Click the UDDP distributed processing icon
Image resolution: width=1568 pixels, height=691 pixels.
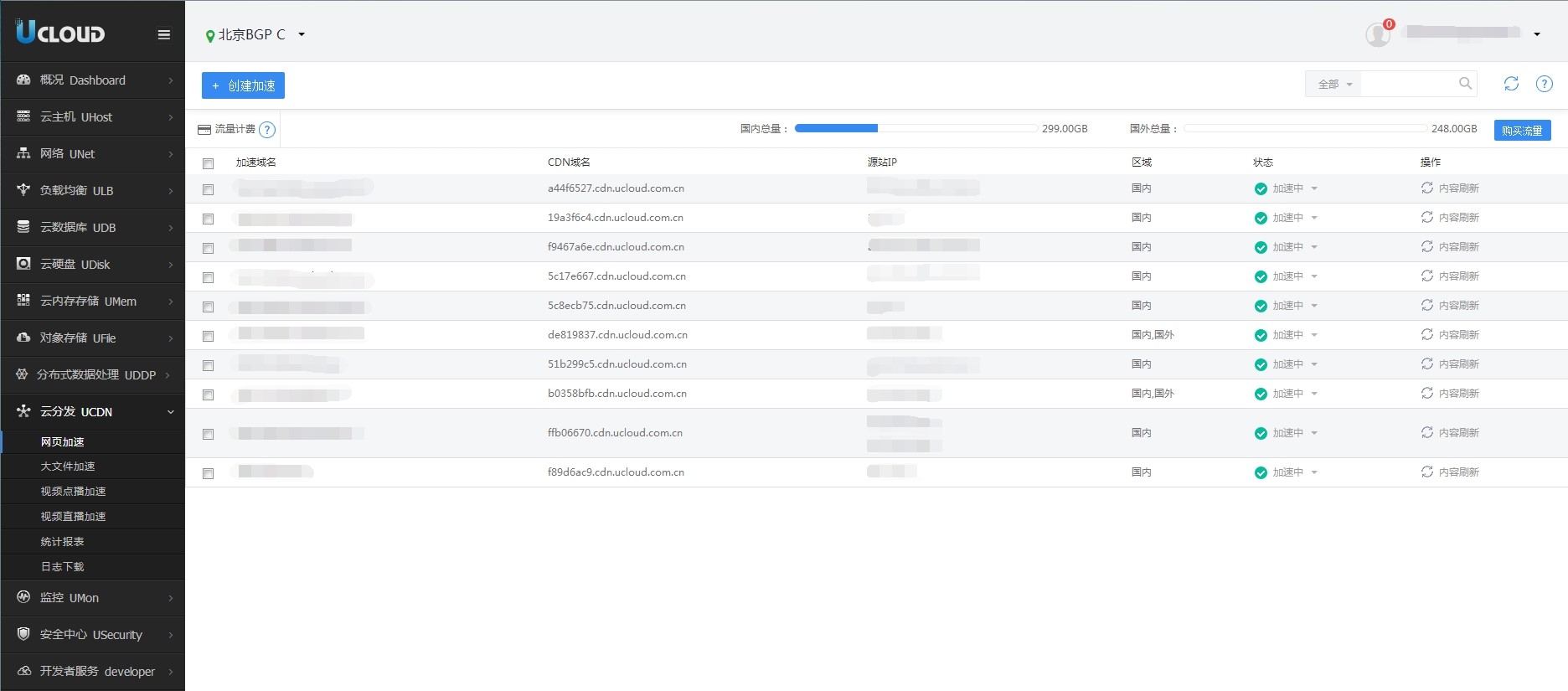coord(22,374)
